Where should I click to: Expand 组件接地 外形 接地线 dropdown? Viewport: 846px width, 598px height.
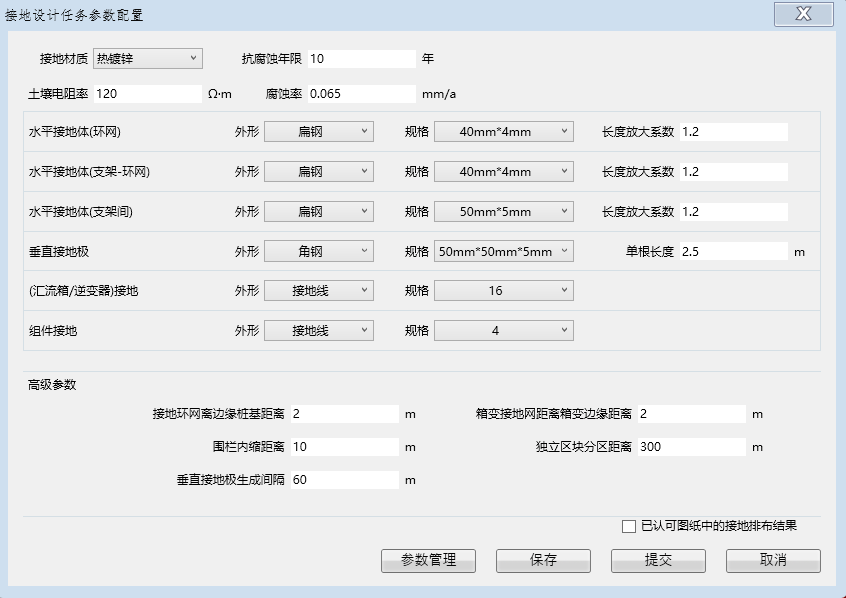pyautogui.click(x=318, y=331)
